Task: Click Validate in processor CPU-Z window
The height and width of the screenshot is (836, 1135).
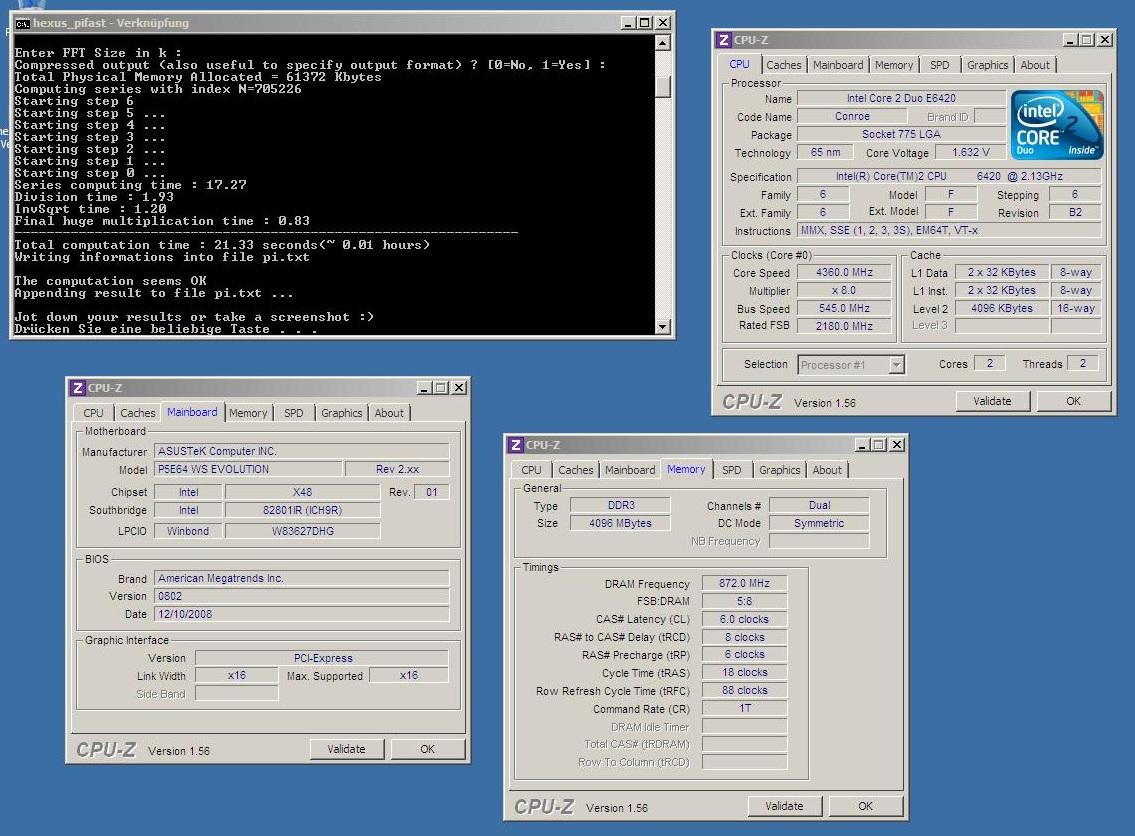Action: point(992,401)
